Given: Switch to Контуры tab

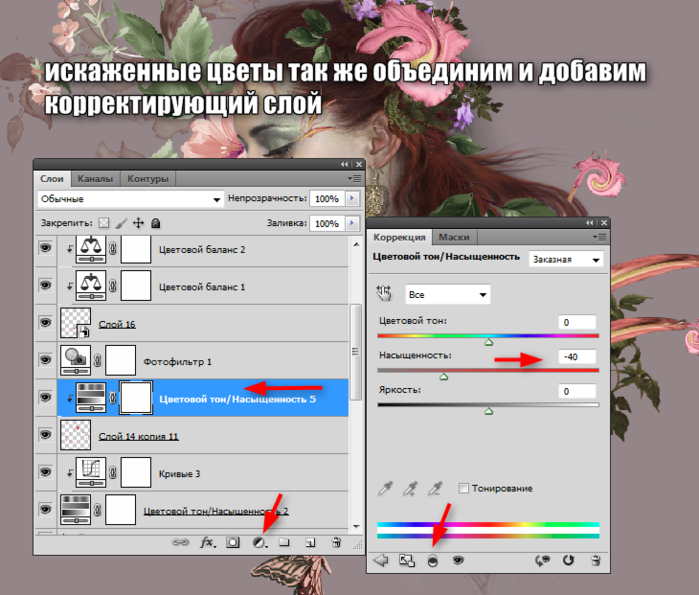Looking at the screenshot, I should (148, 179).
